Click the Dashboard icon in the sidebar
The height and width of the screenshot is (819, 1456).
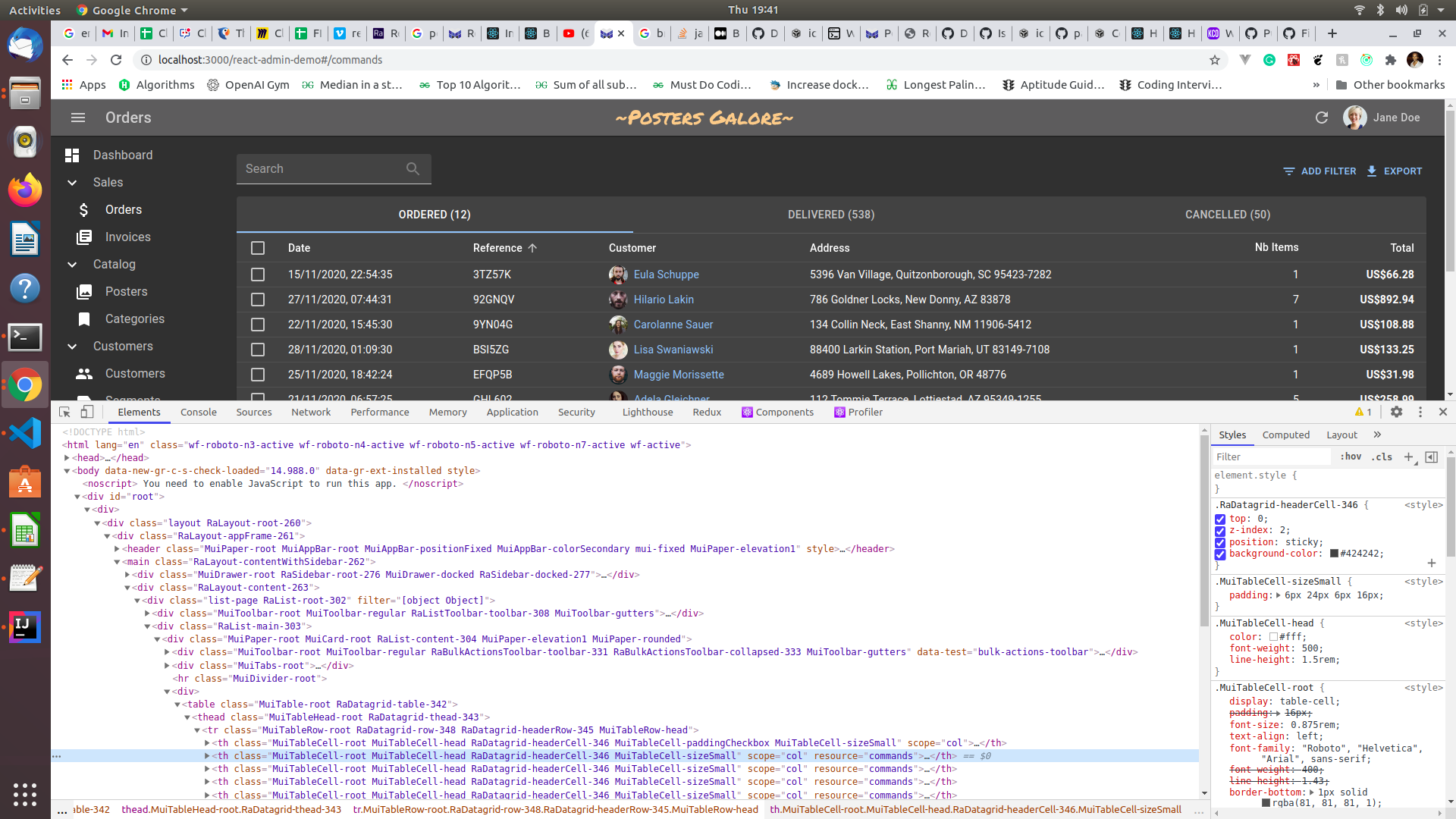click(72, 155)
